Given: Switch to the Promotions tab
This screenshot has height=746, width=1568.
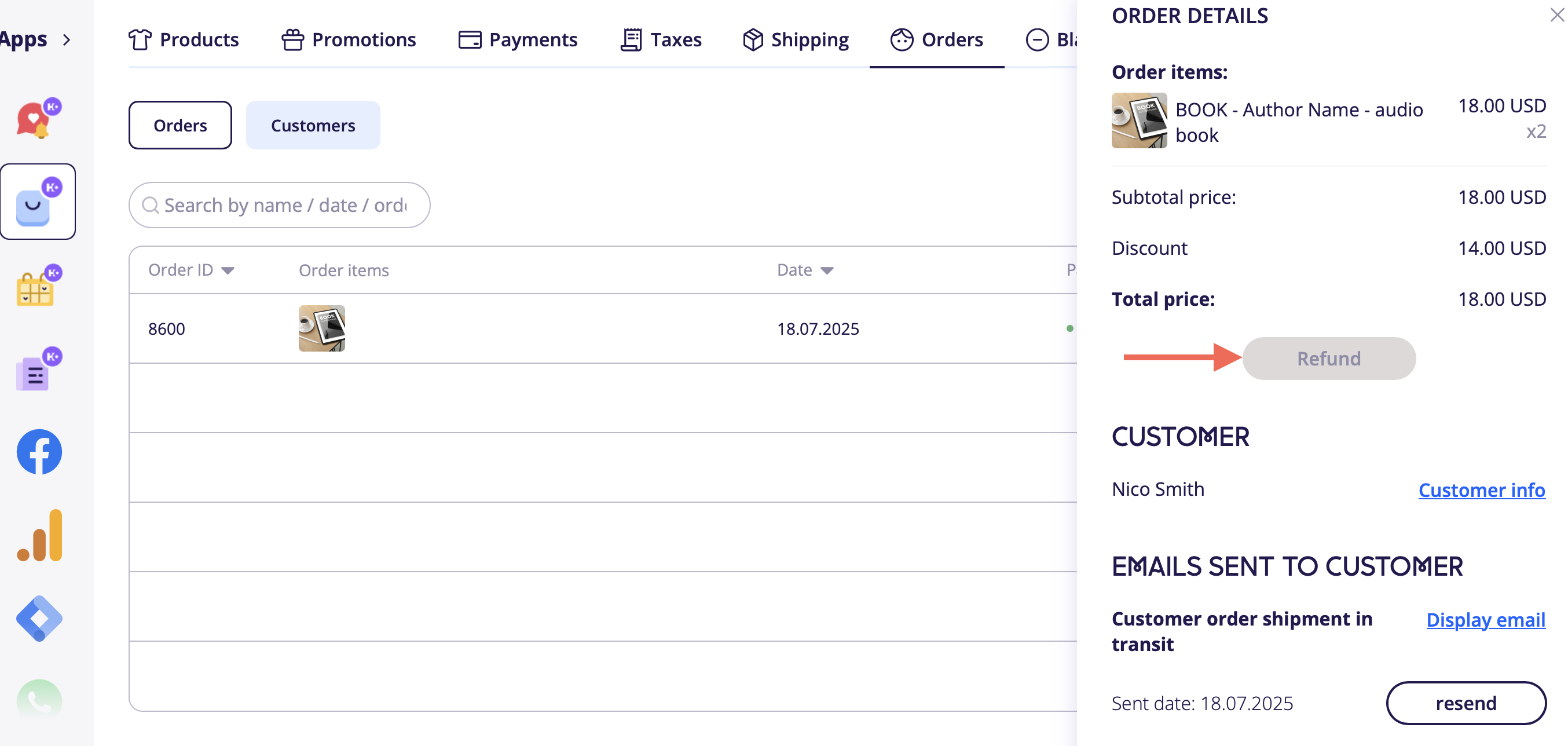Looking at the screenshot, I should click(x=348, y=39).
